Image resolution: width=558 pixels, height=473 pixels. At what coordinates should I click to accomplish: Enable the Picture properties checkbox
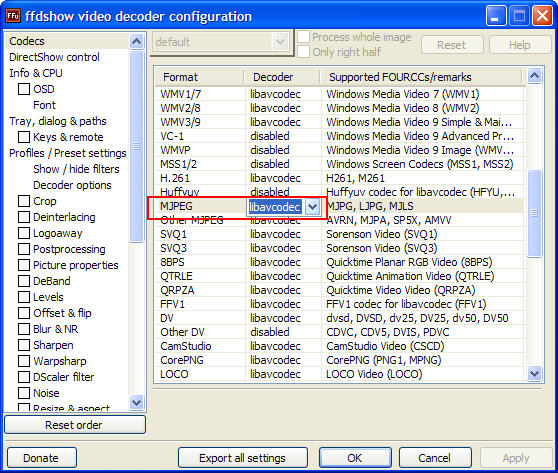click(24, 265)
